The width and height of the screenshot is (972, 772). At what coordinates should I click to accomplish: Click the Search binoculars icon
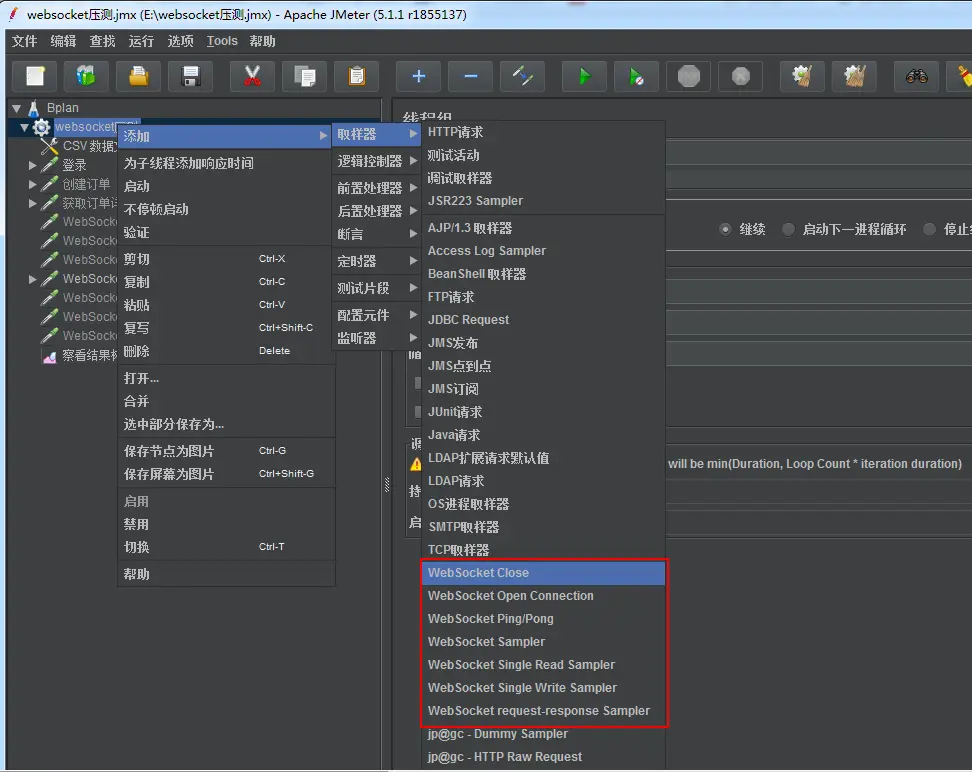click(x=917, y=76)
